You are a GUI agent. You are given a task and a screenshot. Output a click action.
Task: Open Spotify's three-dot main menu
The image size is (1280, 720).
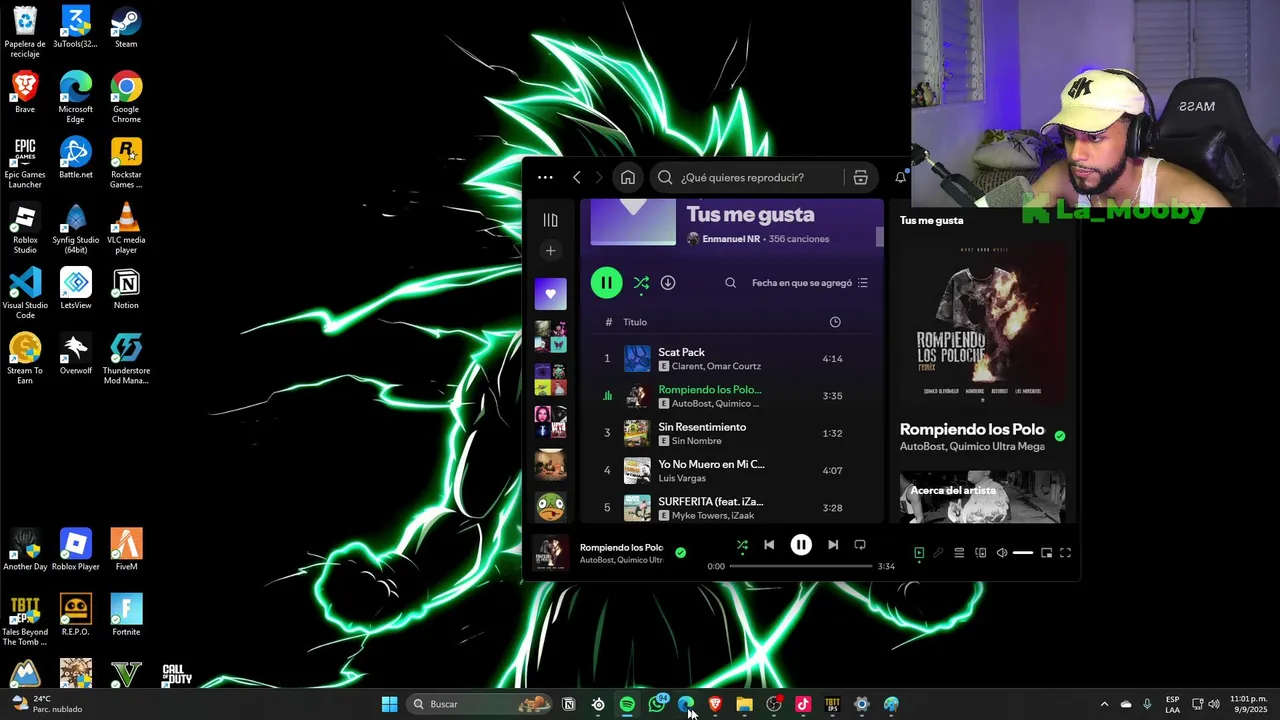(545, 177)
